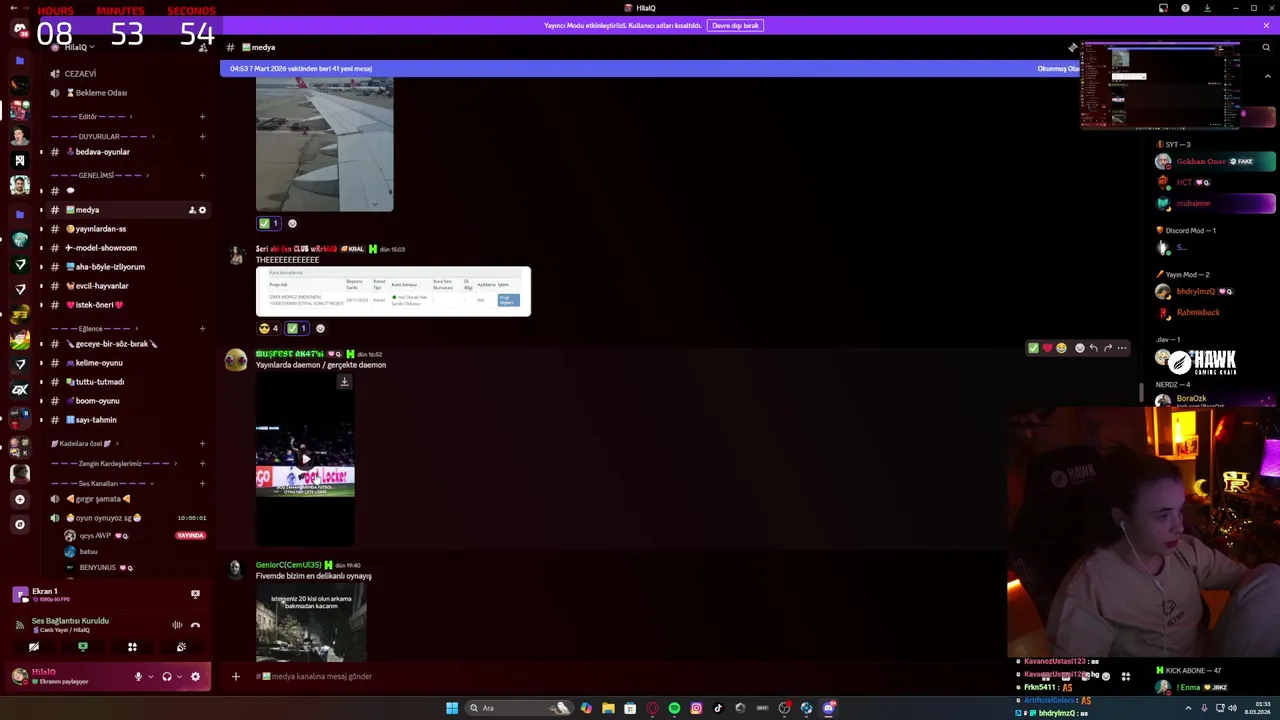Open the activities launcher icon
This screenshot has height=720, width=1280.
coord(132,647)
